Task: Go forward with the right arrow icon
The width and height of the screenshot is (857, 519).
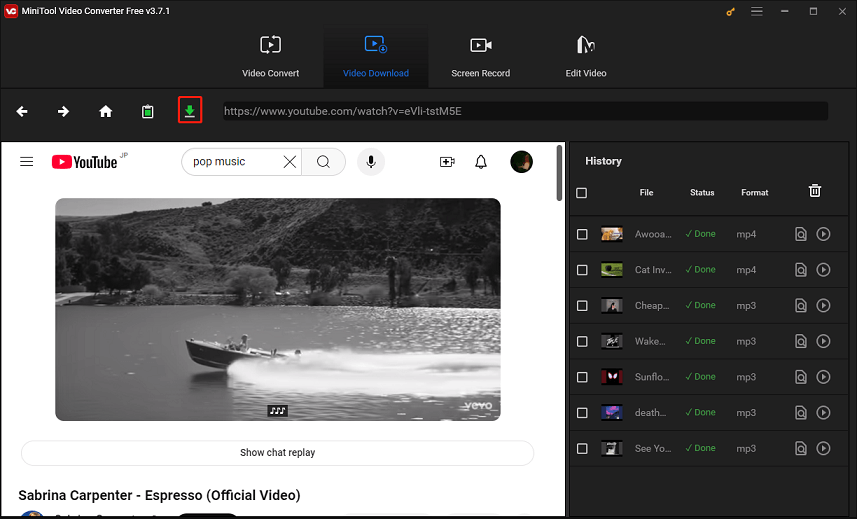Action: pyautogui.click(x=63, y=111)
